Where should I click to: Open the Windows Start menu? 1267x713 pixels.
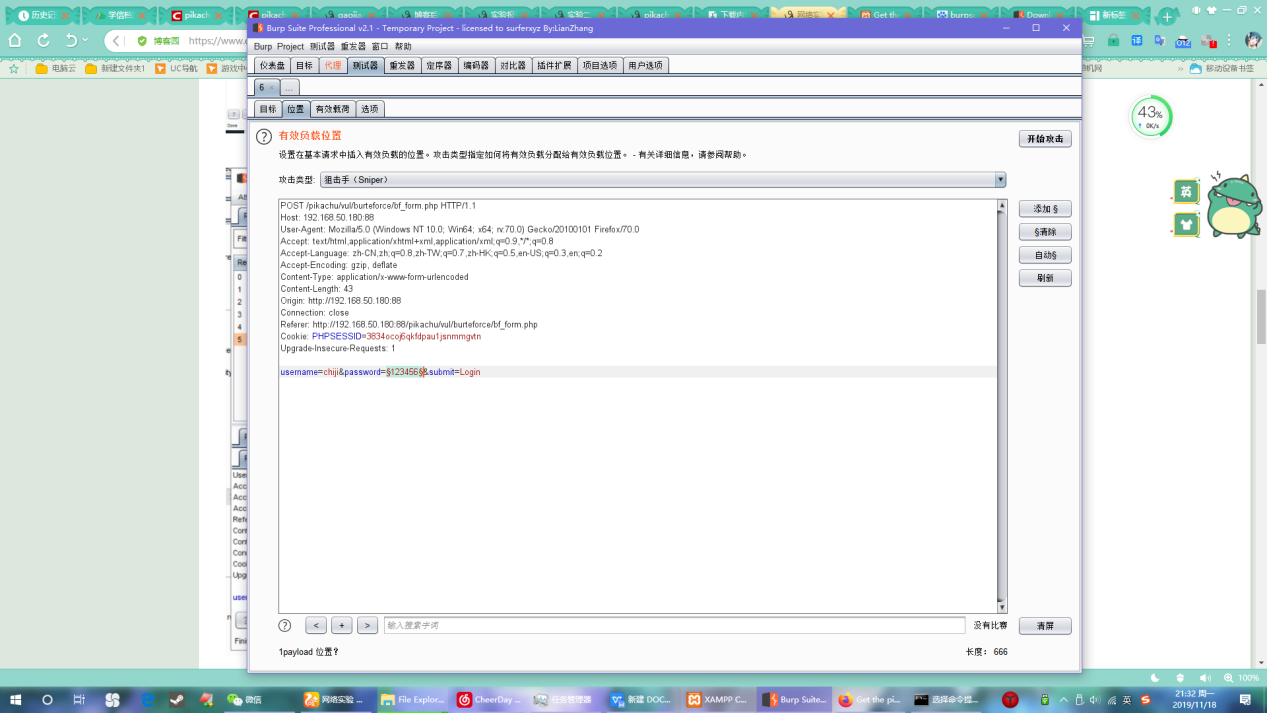15,700
